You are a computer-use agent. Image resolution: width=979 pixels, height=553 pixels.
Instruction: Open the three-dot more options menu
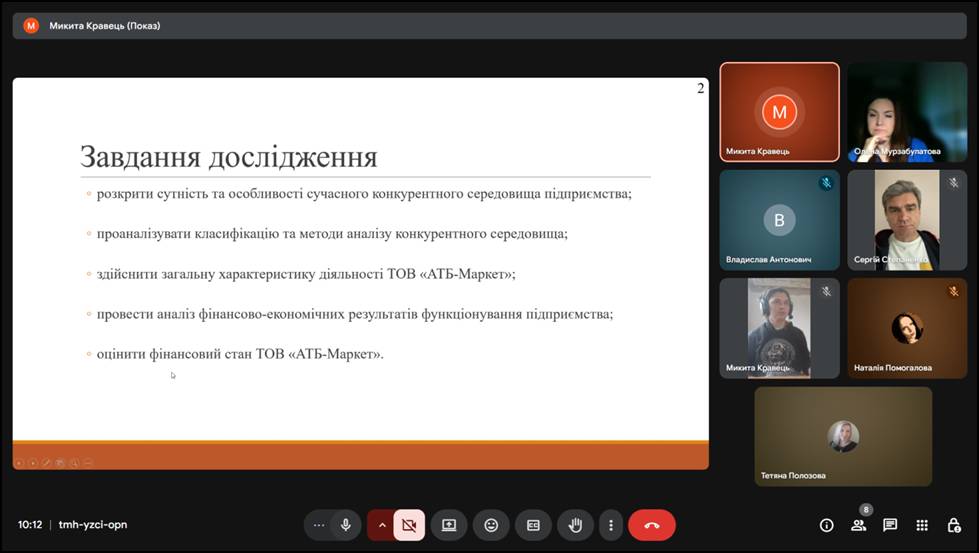click(x=610, y=525)
